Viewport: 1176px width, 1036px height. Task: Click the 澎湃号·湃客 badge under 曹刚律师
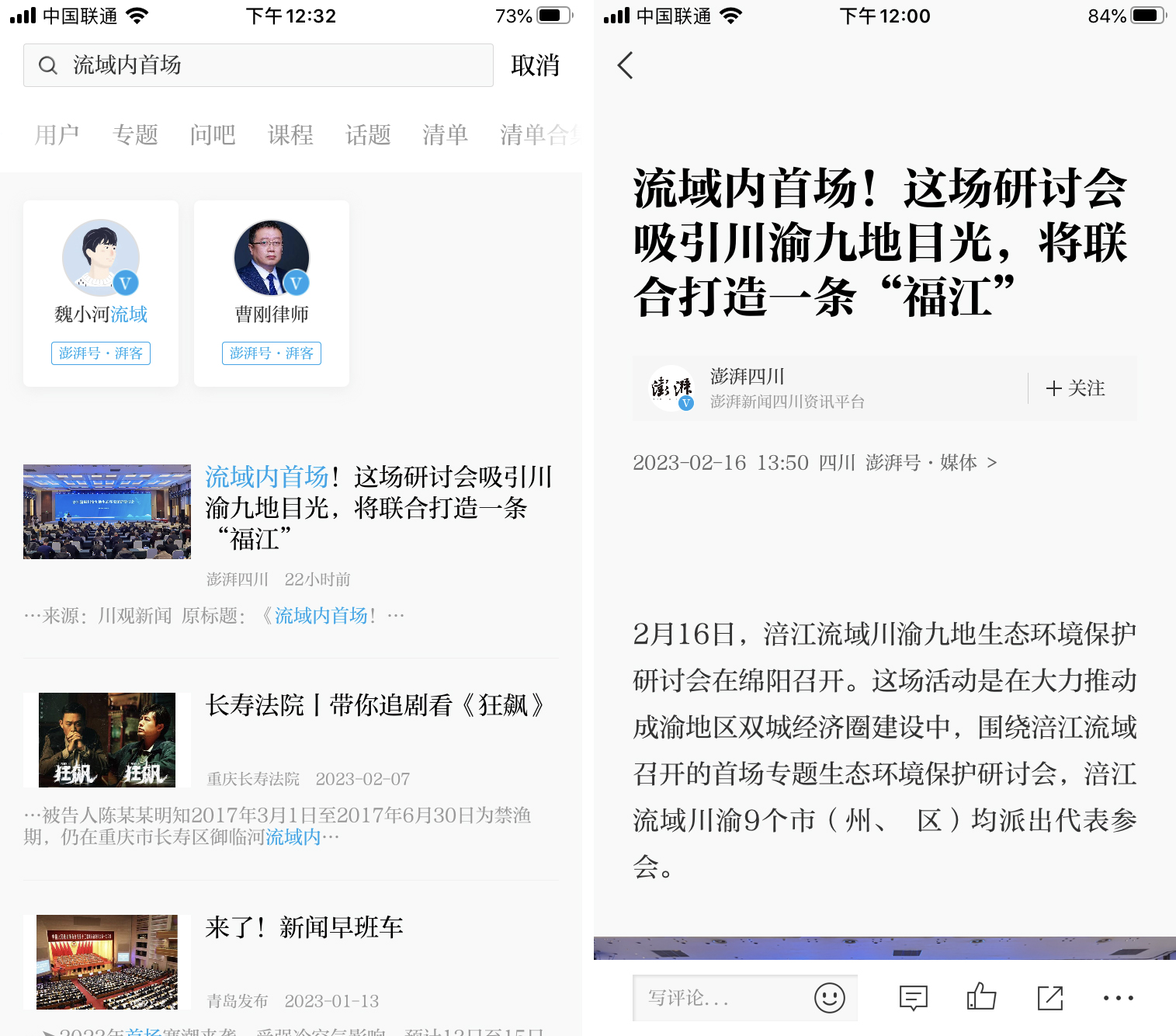point(271,353)
